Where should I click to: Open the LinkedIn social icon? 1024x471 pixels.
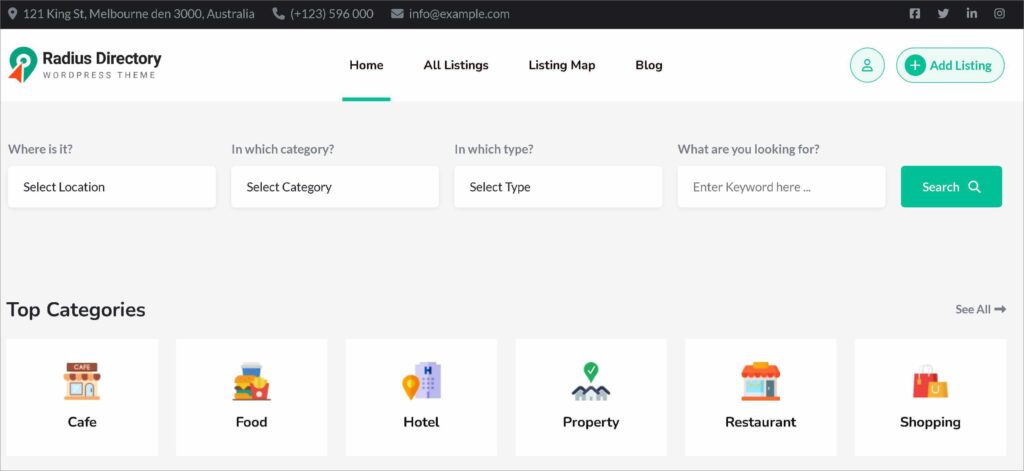point(972,14)
